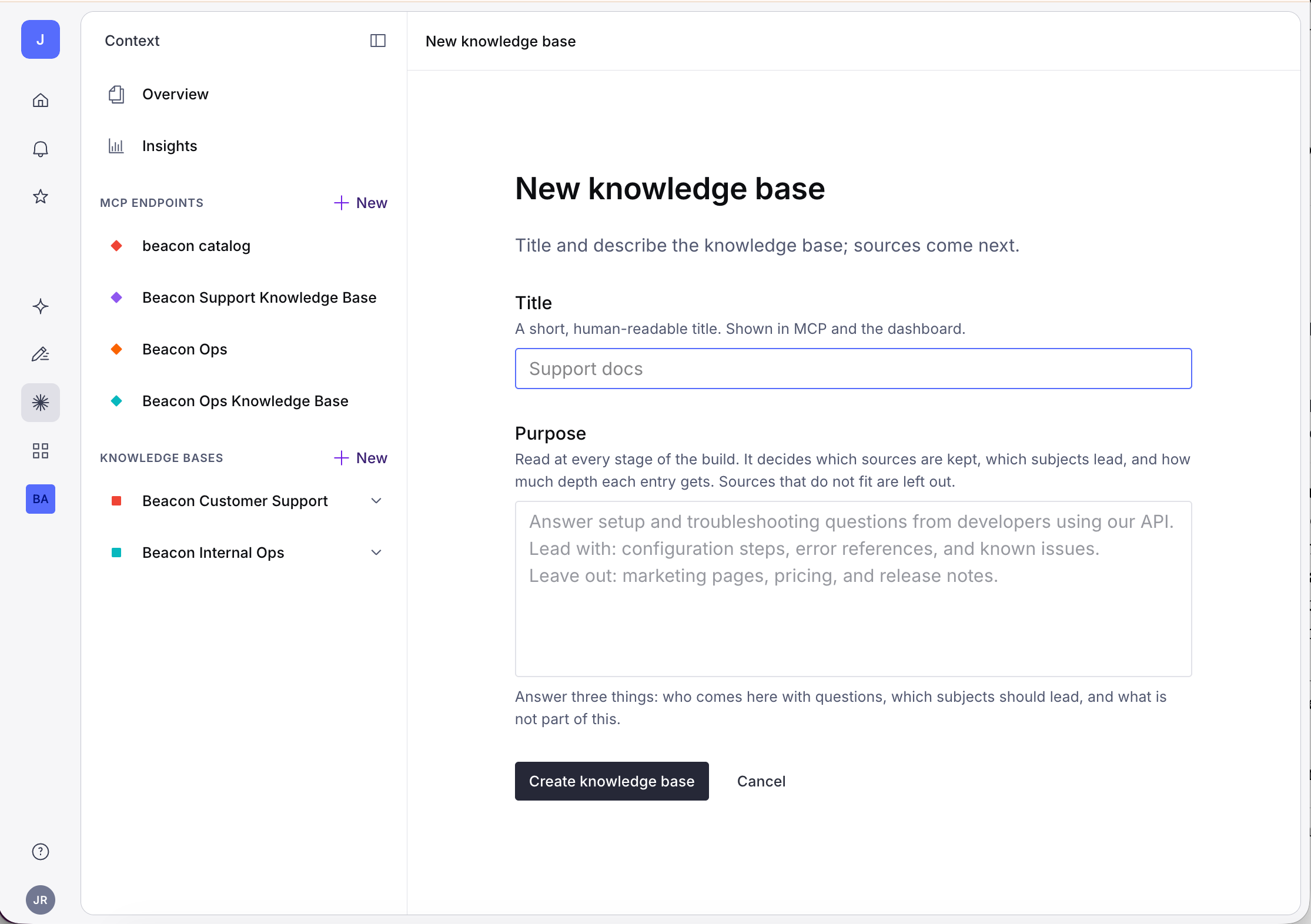Click purple diamond beside Beacon Support Knowledge Base
Image resolution: width=1311 pixels, height=924 pixels.
(116, 297)
